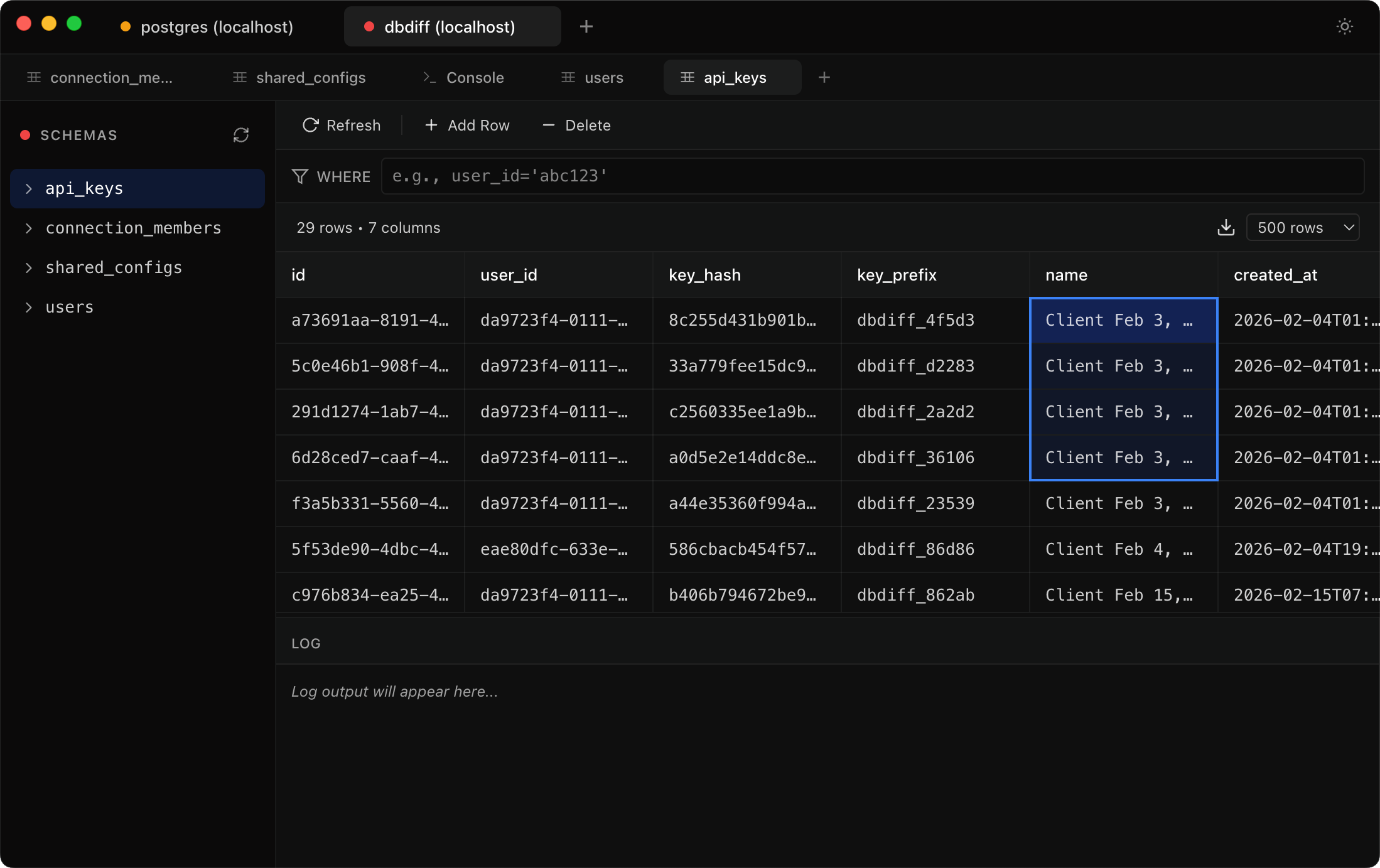The image size is (1380, 868).
Task: Switch to the dbdiff (localhost) tab
Action: [451, 26]
